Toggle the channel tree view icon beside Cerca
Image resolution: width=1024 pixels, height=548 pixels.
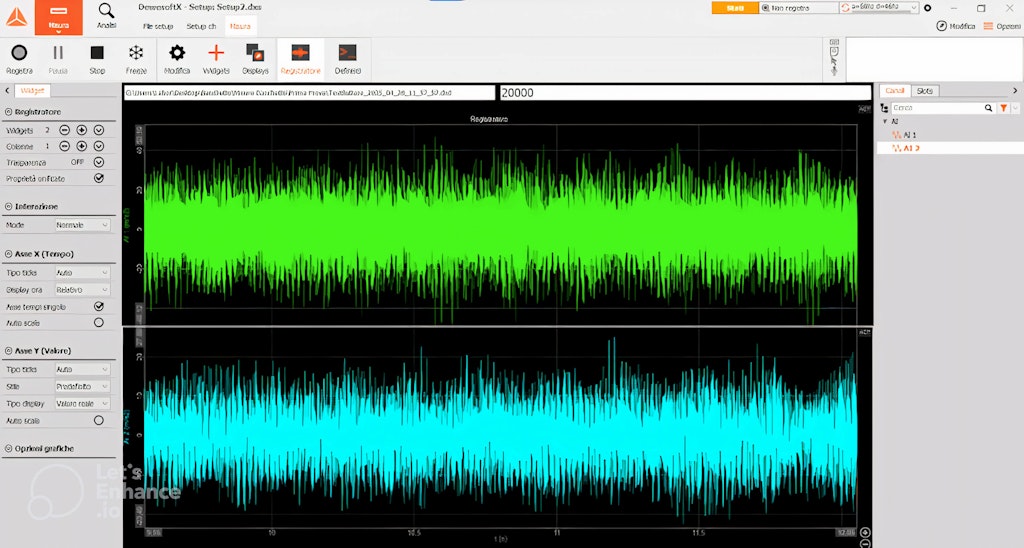click(x=884, y=108)
